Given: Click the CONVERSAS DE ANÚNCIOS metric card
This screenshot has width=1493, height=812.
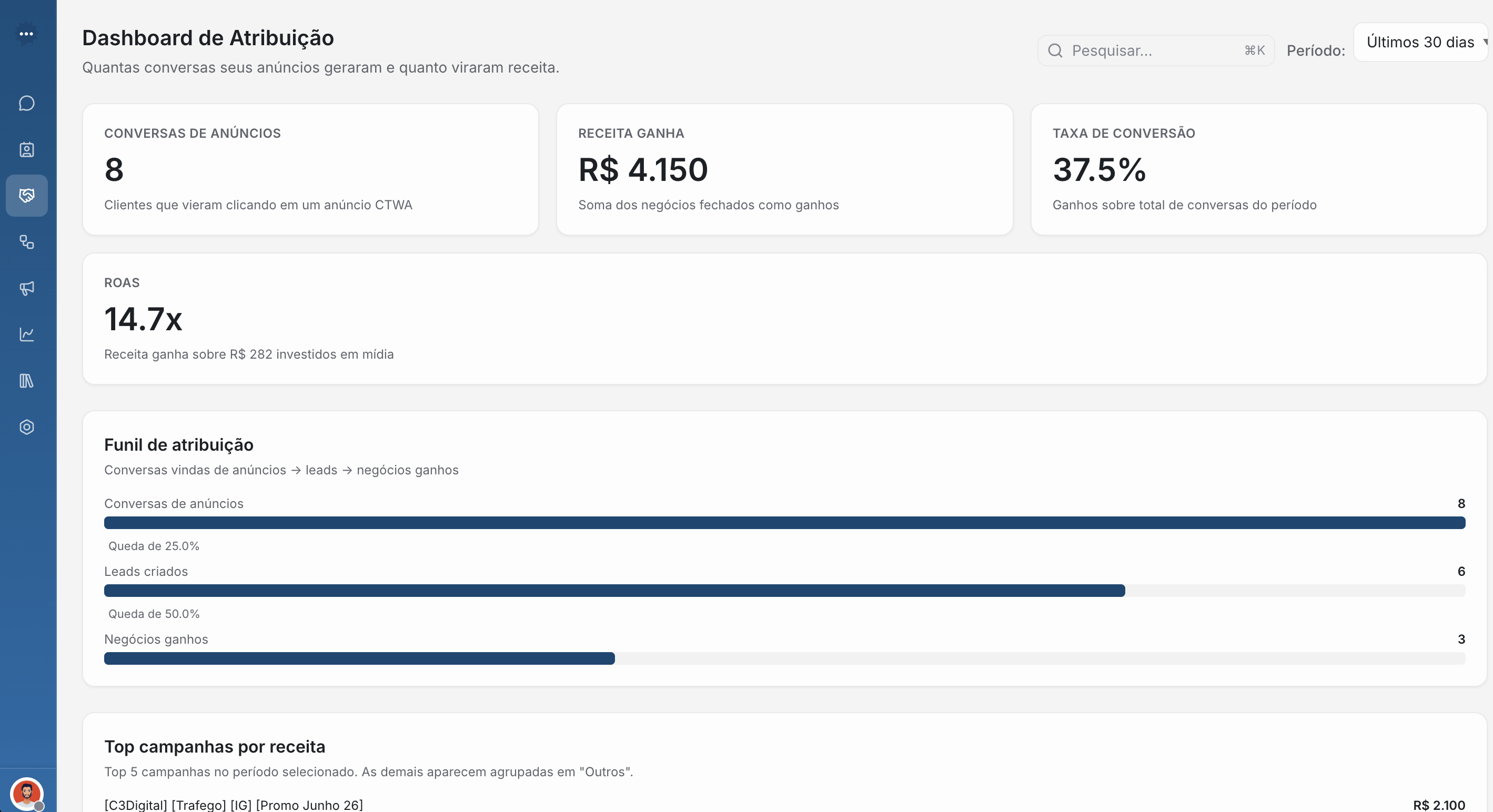Looking at the screenshot, I should (x=311, y=169).
